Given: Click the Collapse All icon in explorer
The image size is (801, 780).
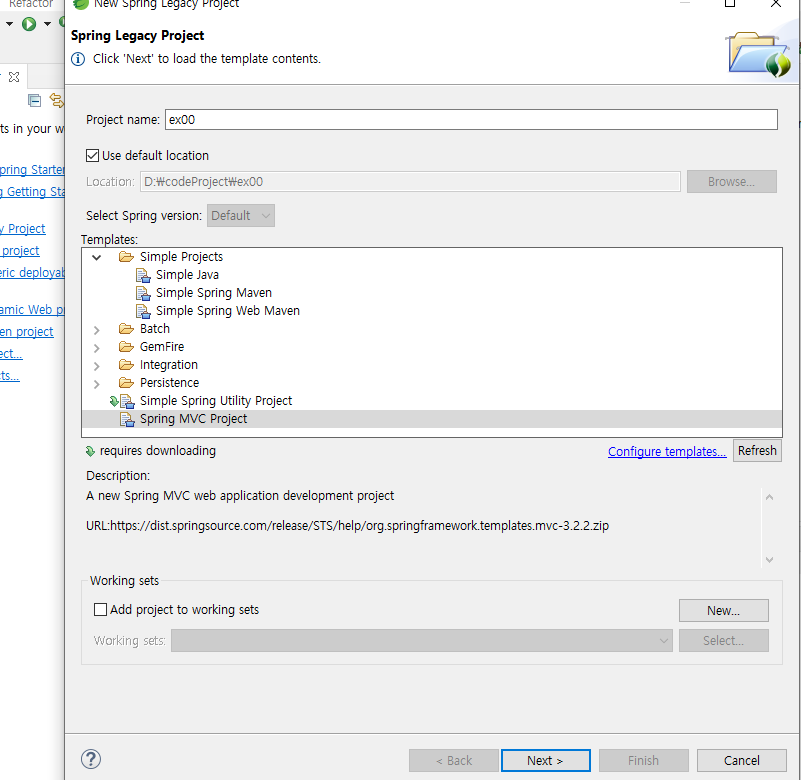Looking at the screenshot, I should pyautogui.click(x=34, y=101).
